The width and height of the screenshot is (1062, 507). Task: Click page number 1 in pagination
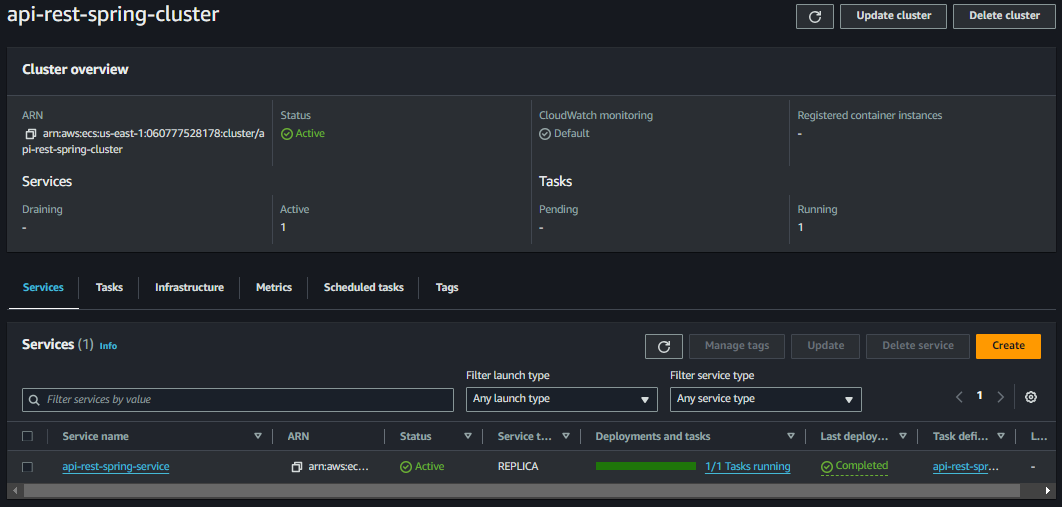(979, 396)
